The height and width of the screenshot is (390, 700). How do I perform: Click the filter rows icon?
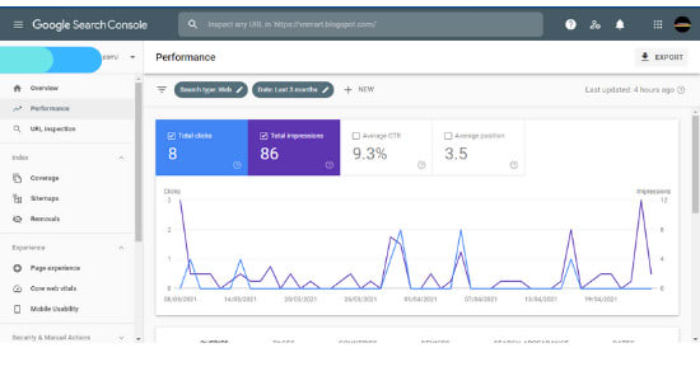162,90
